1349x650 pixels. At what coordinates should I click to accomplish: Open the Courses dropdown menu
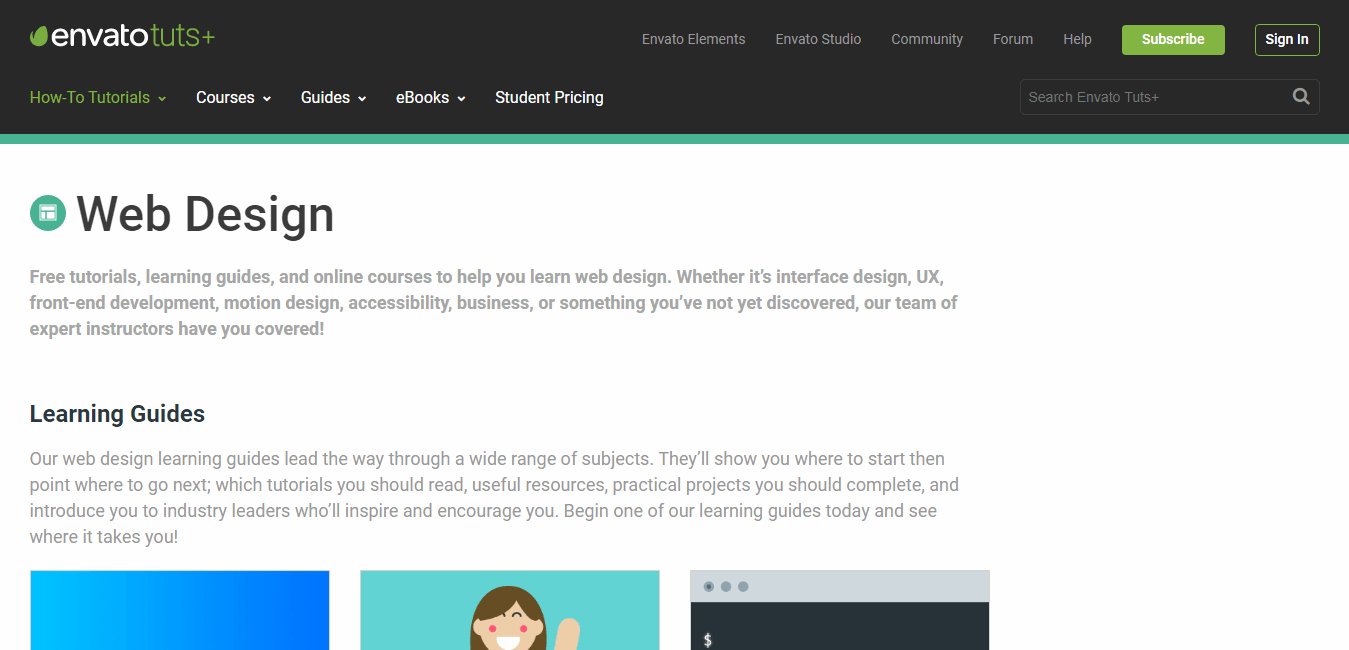click(x=233, y=98)
